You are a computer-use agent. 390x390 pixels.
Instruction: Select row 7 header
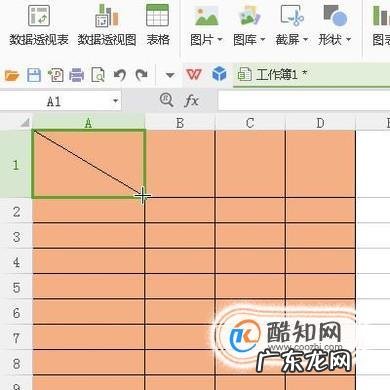point(16,337)
